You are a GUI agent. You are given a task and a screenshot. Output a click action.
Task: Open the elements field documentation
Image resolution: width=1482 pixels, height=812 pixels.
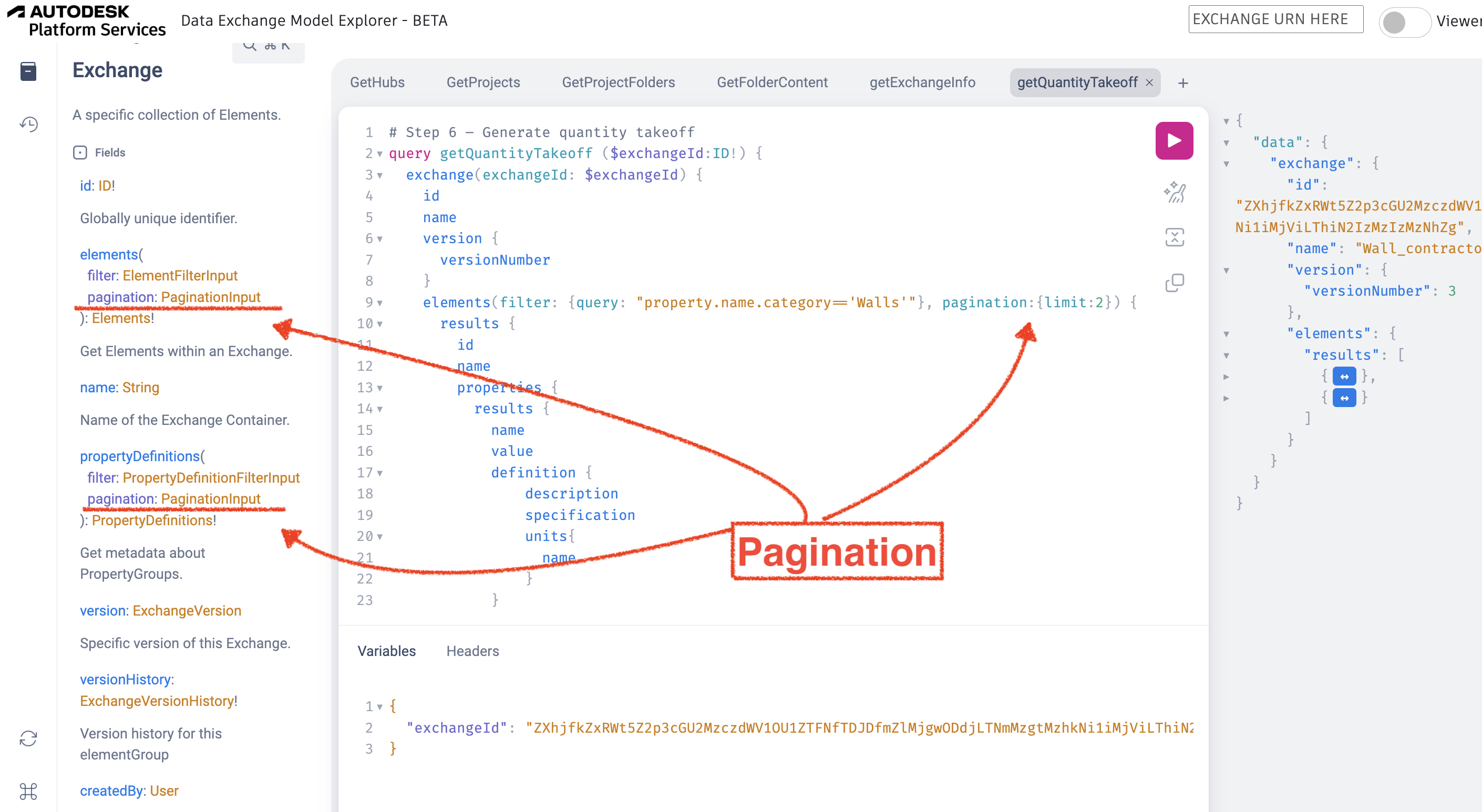(109, 254)
